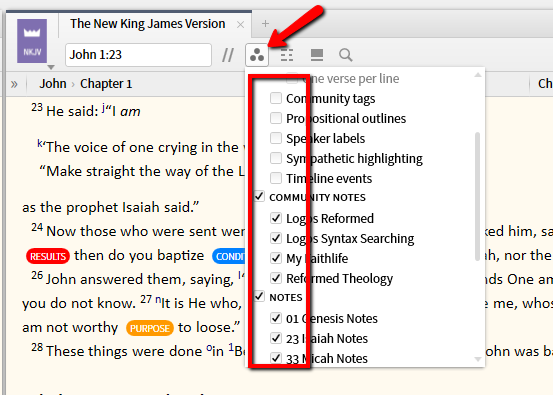Uncheck the NOTES group checkbox
Screen dimensions: 553x395
click(259, 296)
